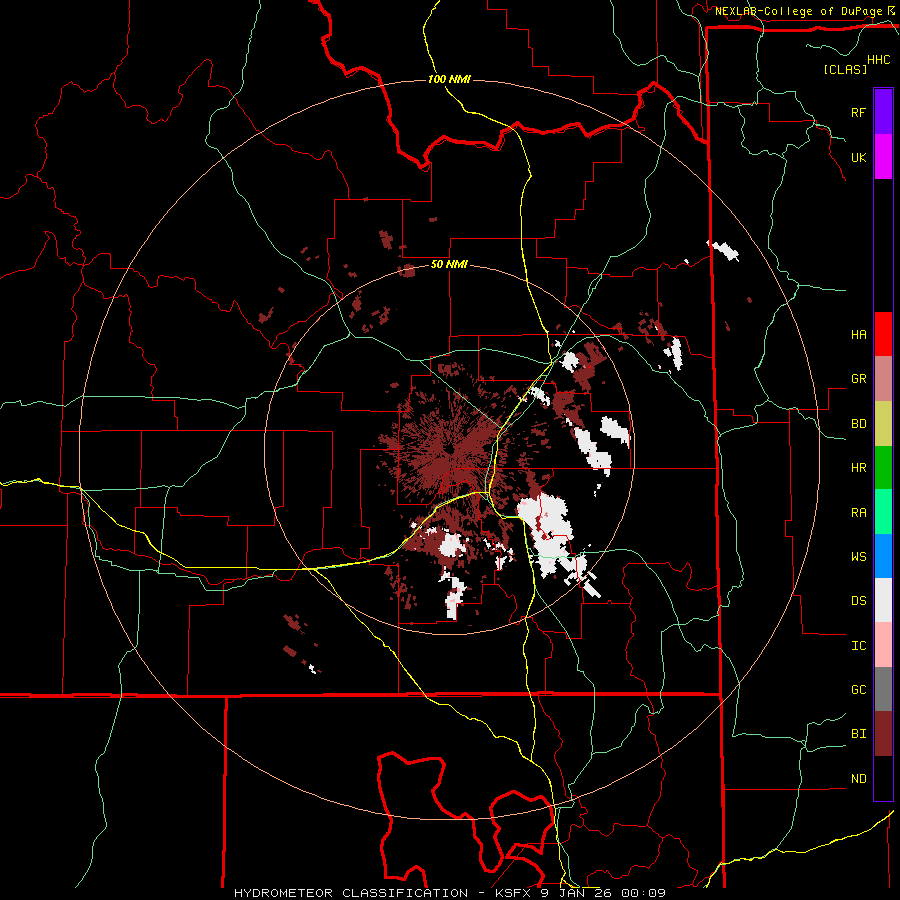The height and width of the screenshot is (900, 900).
Task: Click the BI legend label
Action: [x=858, y=734]
